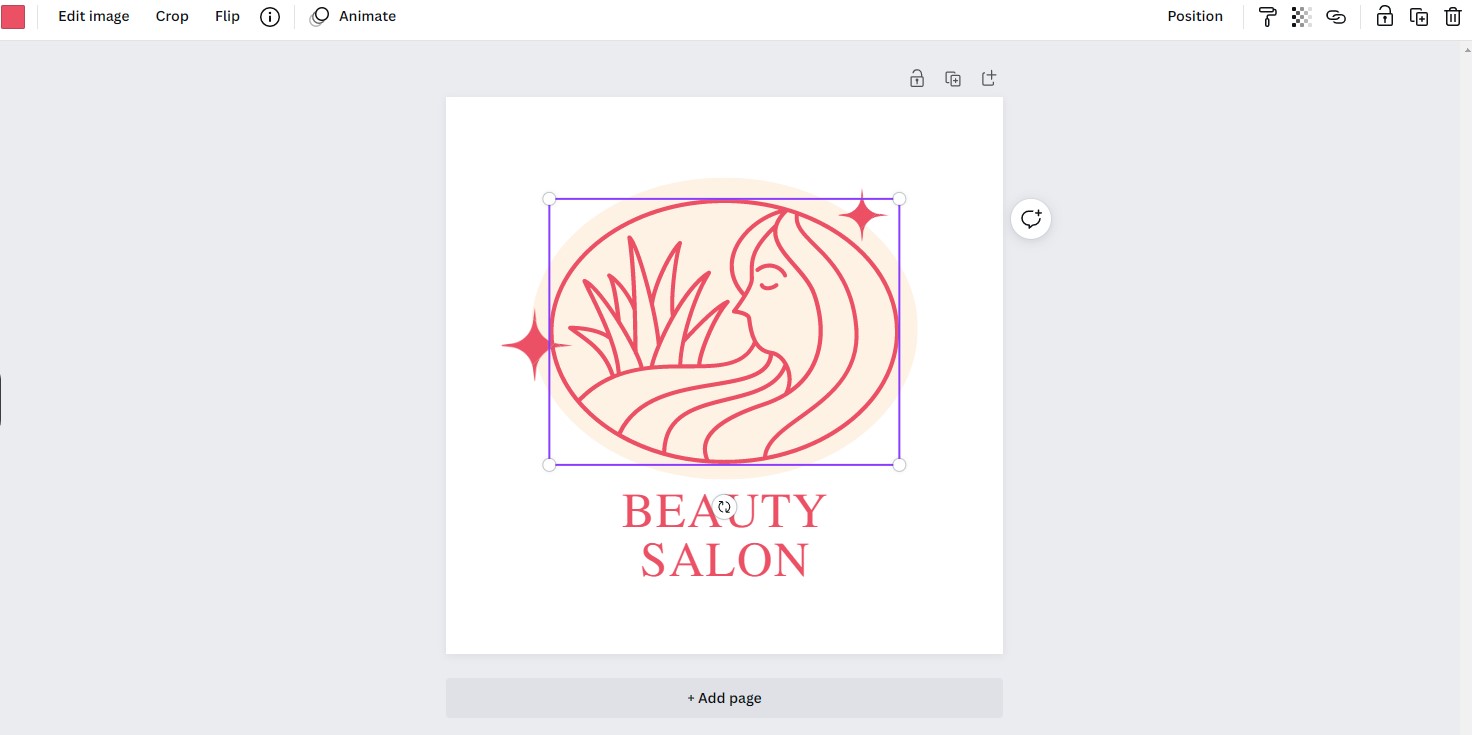Duplicate the selected image
The height and width of the screenshot is (735, 1472).
click(x=1419, y=16)
